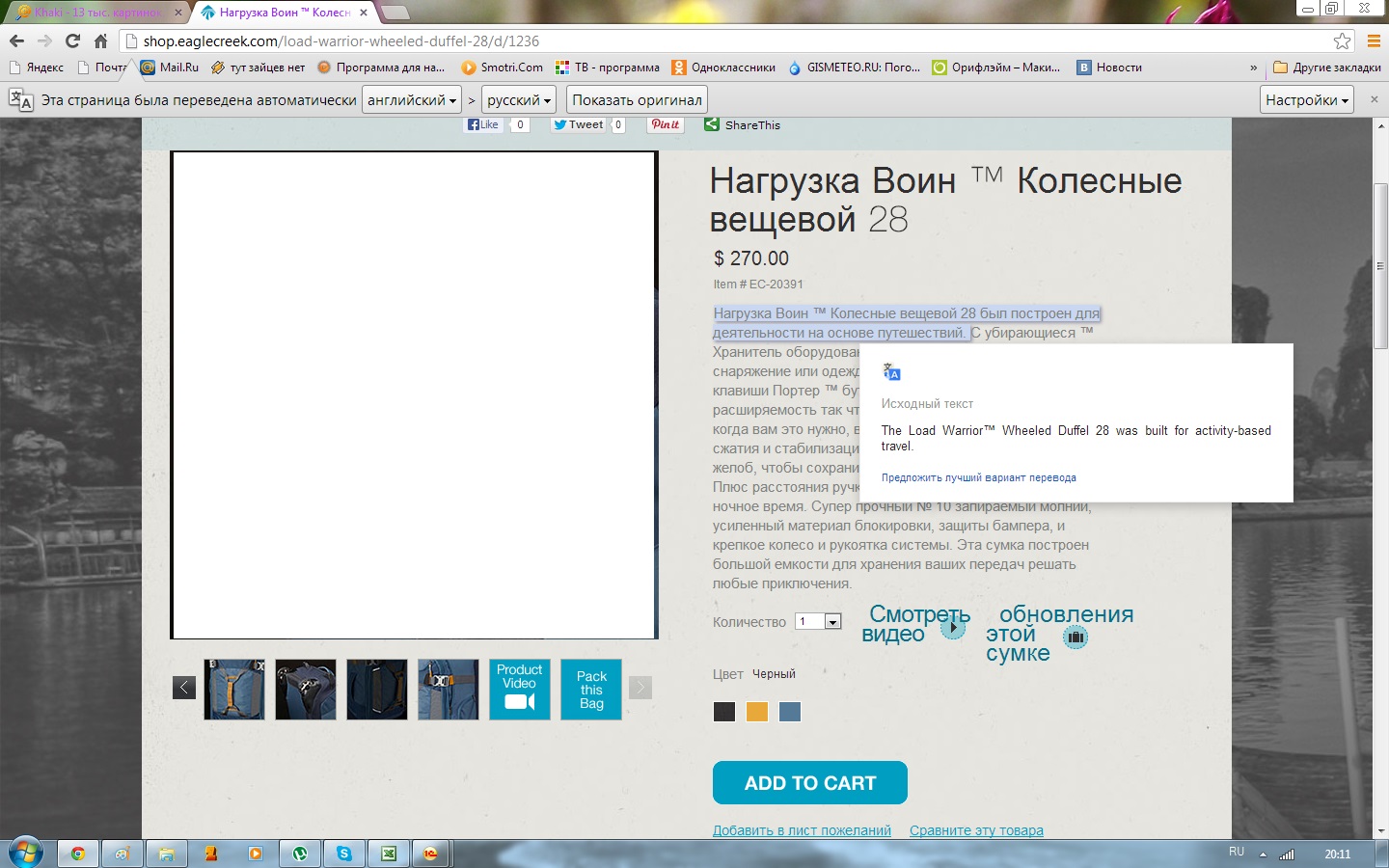This screenshot has height=868, width=1389.
Task: Click the Item # EC-20391 text
Action: pyautogui.click(x=758, y=285)
